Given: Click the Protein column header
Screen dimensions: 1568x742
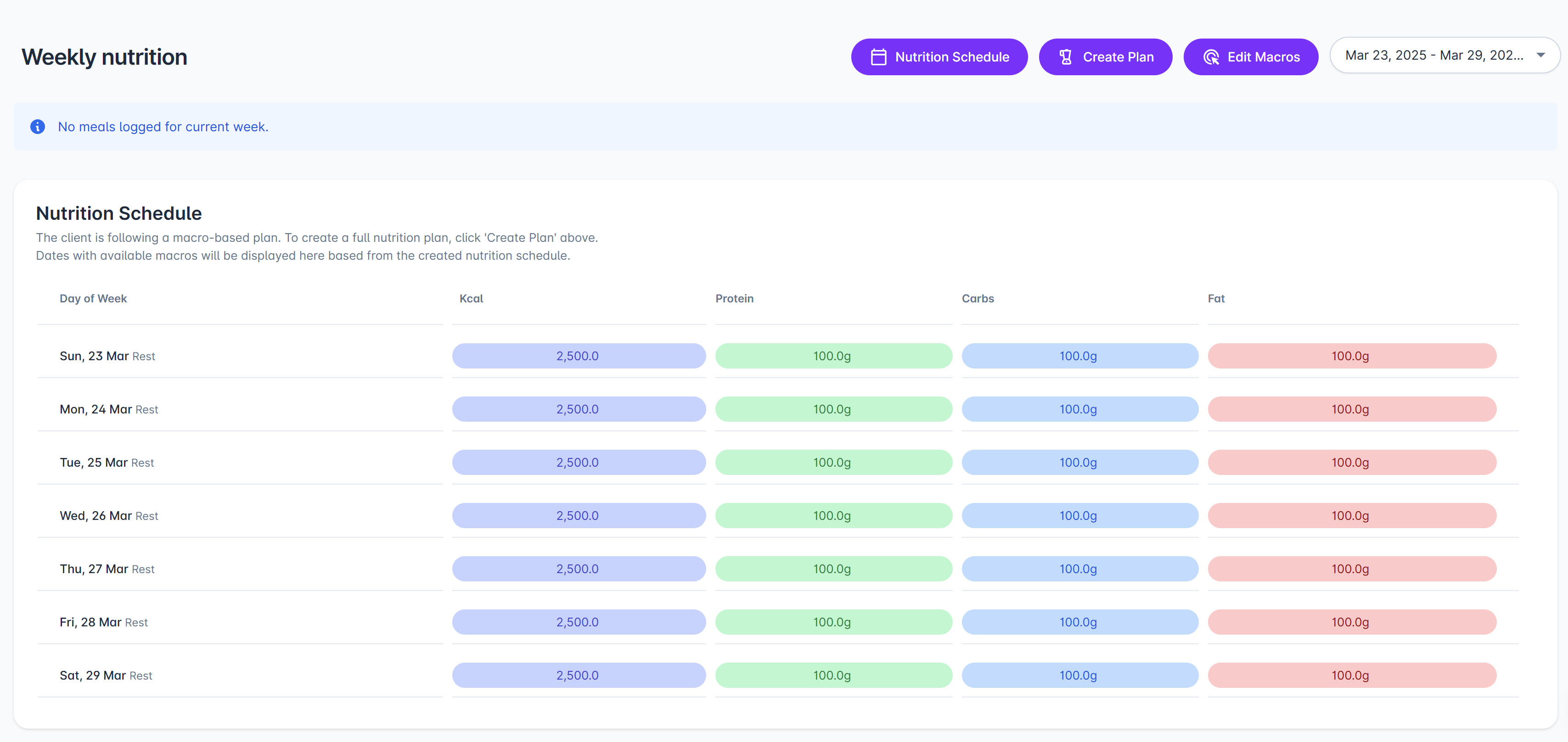Looking at the screenshot, I should pyautogui.click(x=734, y=299).
